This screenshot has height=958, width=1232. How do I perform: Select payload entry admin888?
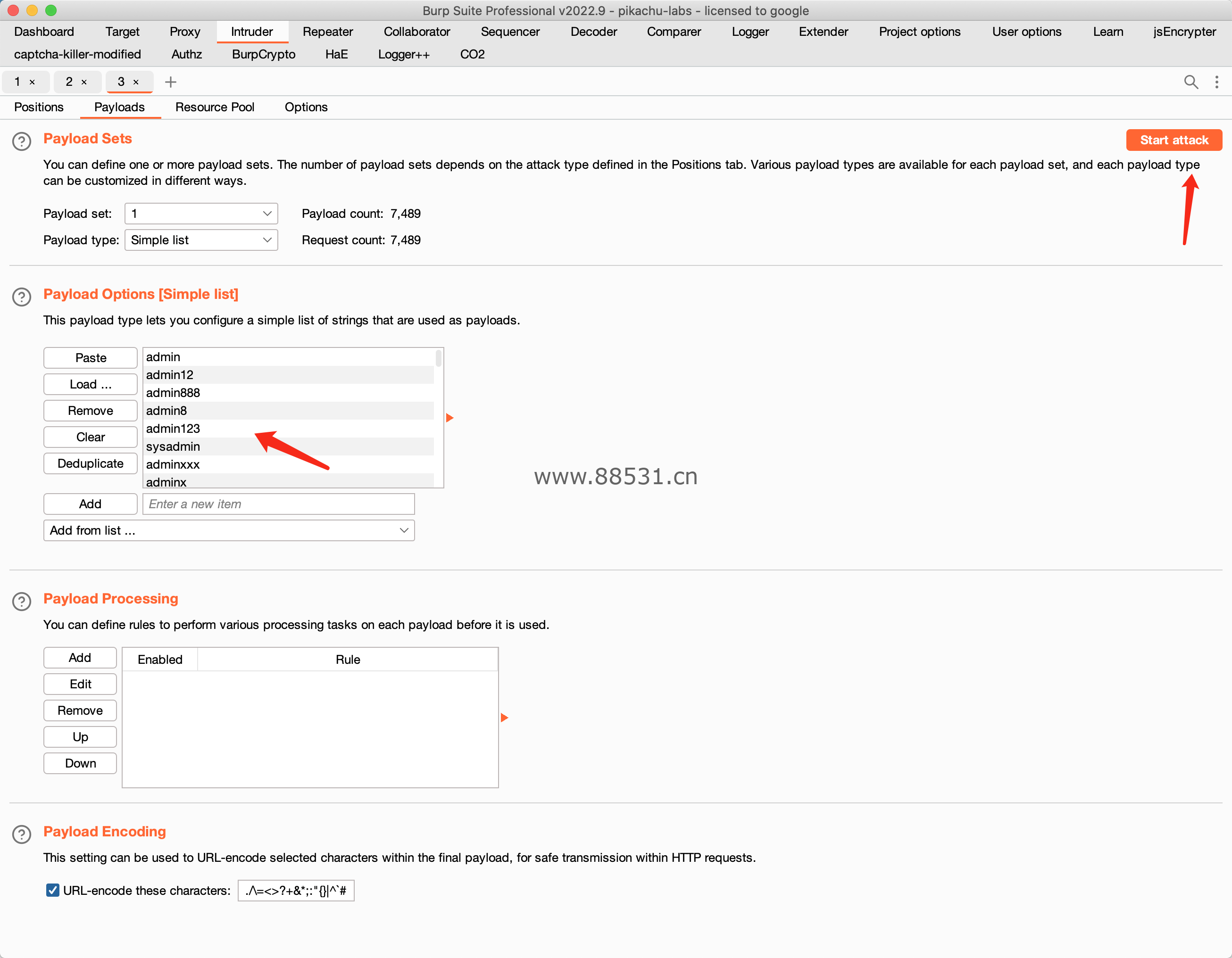tap(289, 393)
